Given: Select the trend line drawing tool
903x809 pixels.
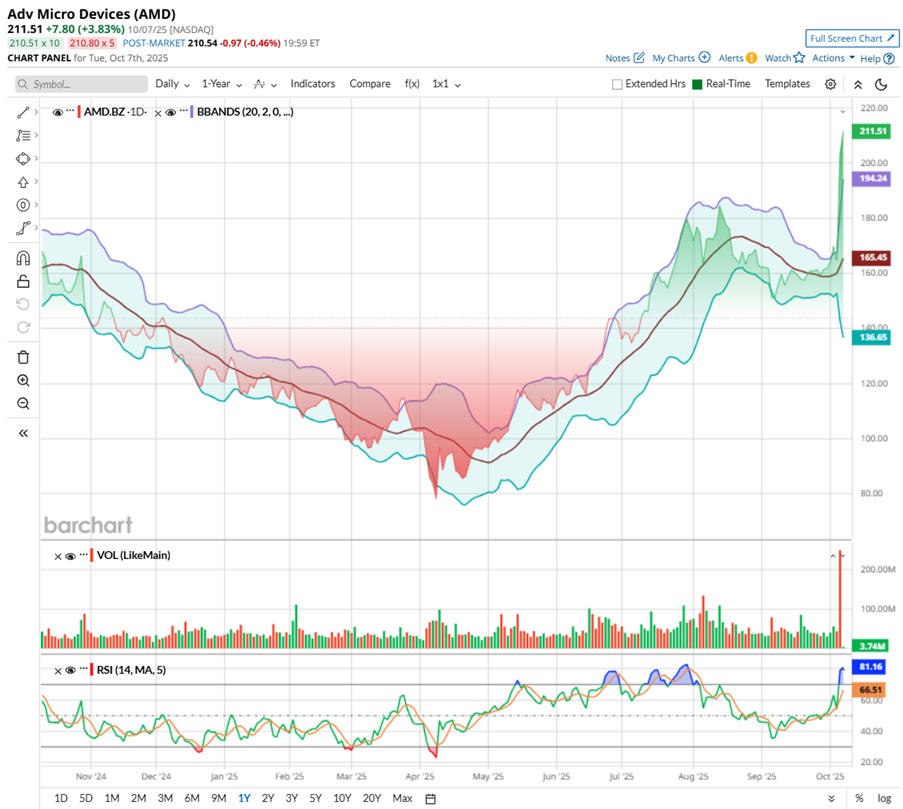Looking at the screenshot, I should 23,113.
